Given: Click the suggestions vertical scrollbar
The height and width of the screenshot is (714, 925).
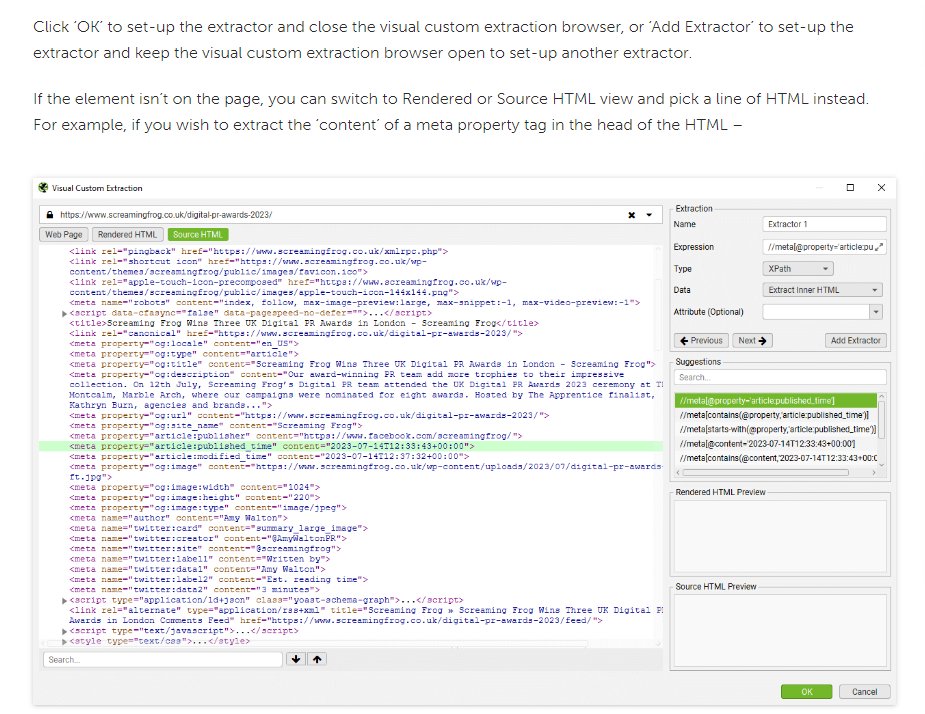Looking at the screenshot, I should [x=882, y=419].
